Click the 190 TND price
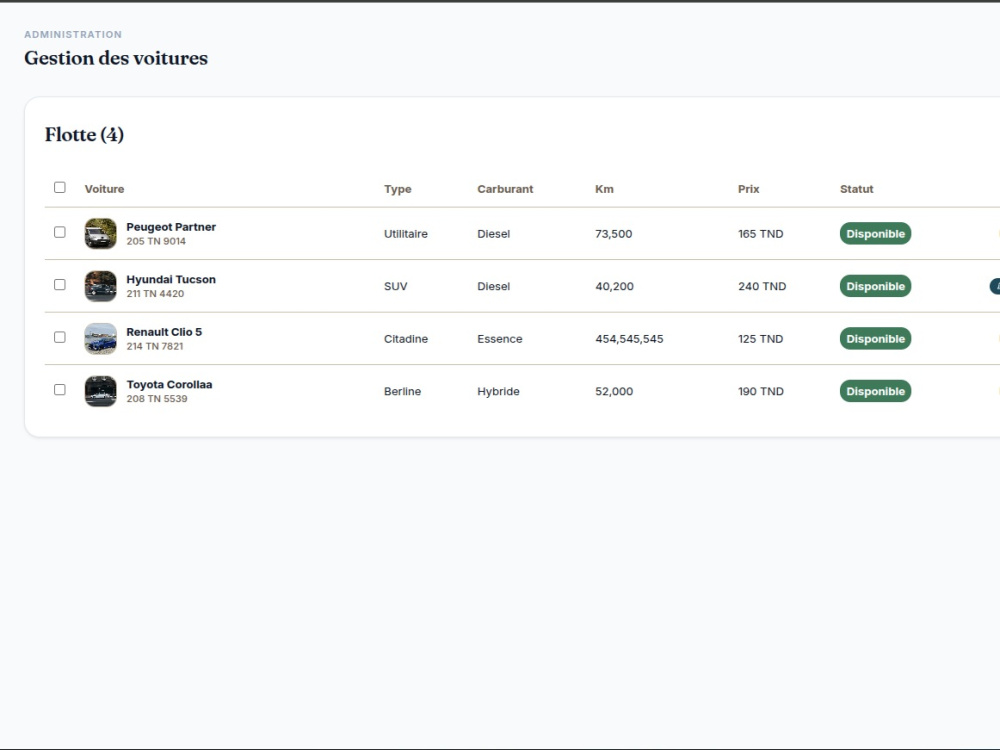The height and width of the screenshot is (750, 1000). (x=761, y=392)
